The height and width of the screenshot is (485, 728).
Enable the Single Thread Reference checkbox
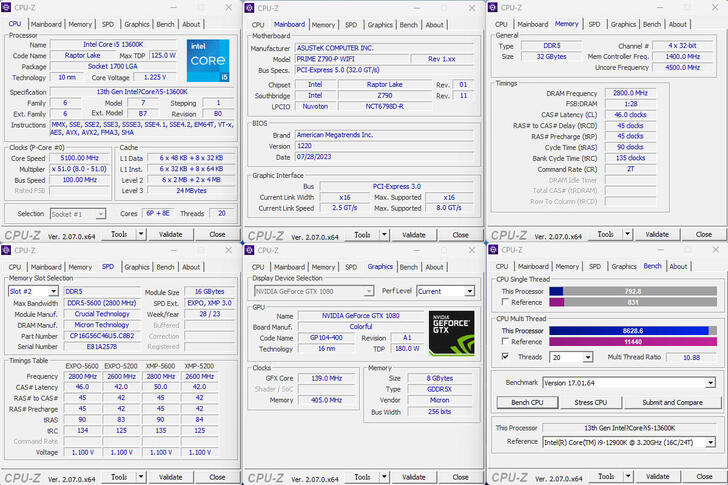(503, 301)
